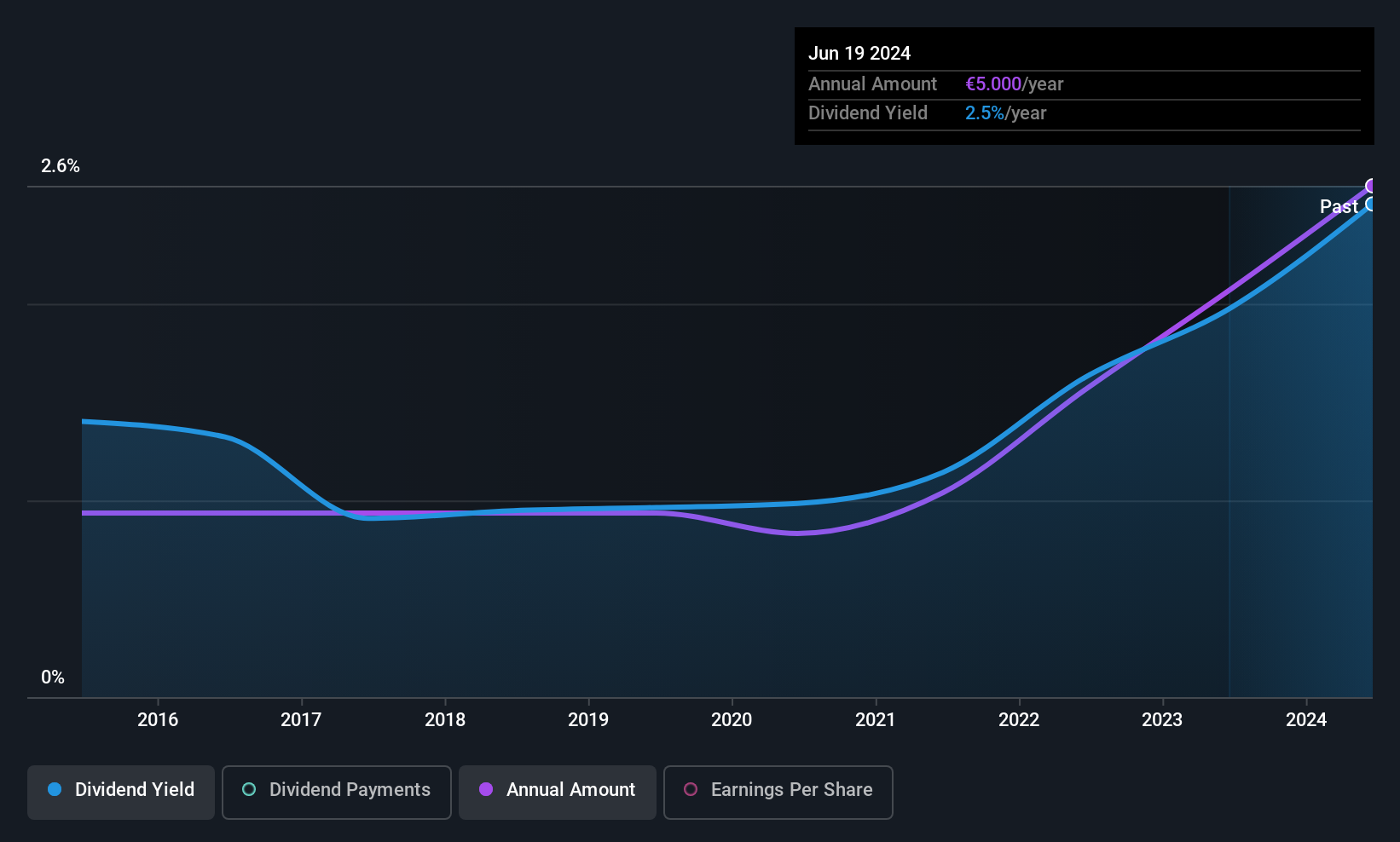Click the Jun 19 2024 tooltip date

pos(859,53)
